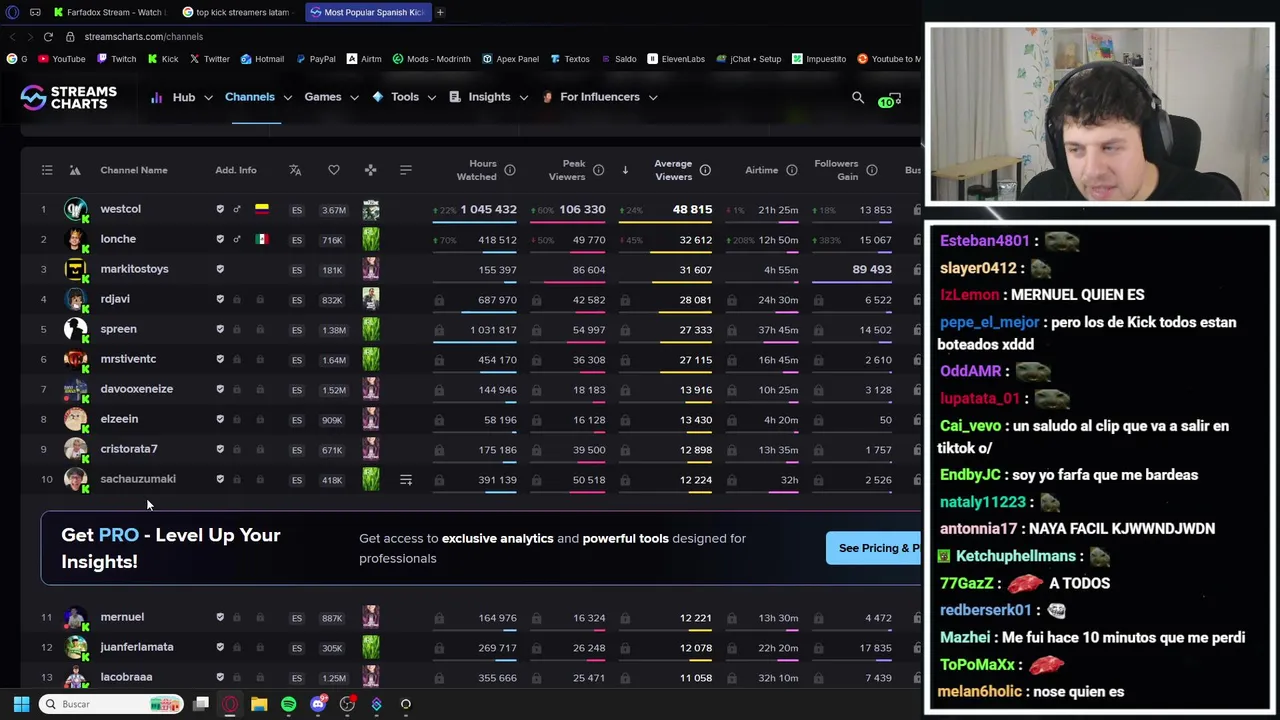
Task: Click the Opera GX icon in taskbar
Action: 230,704
